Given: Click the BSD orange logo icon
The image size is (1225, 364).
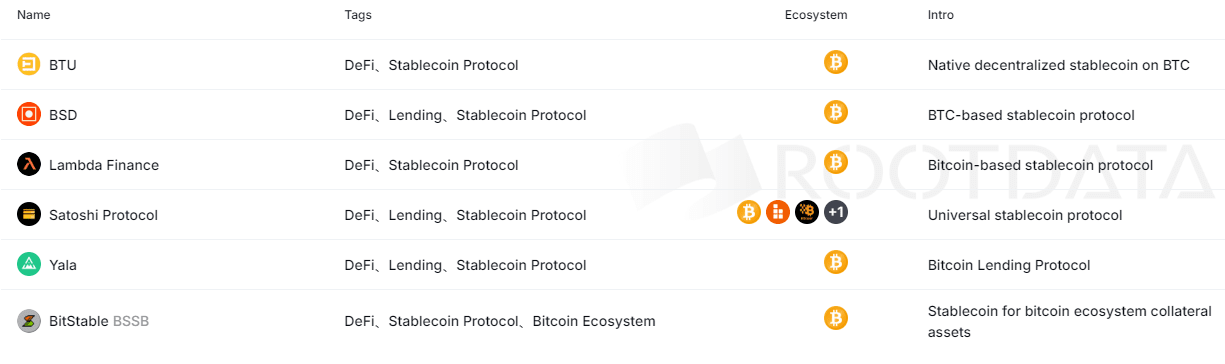Looking at the screenshot, I should [x=29, y=115].
